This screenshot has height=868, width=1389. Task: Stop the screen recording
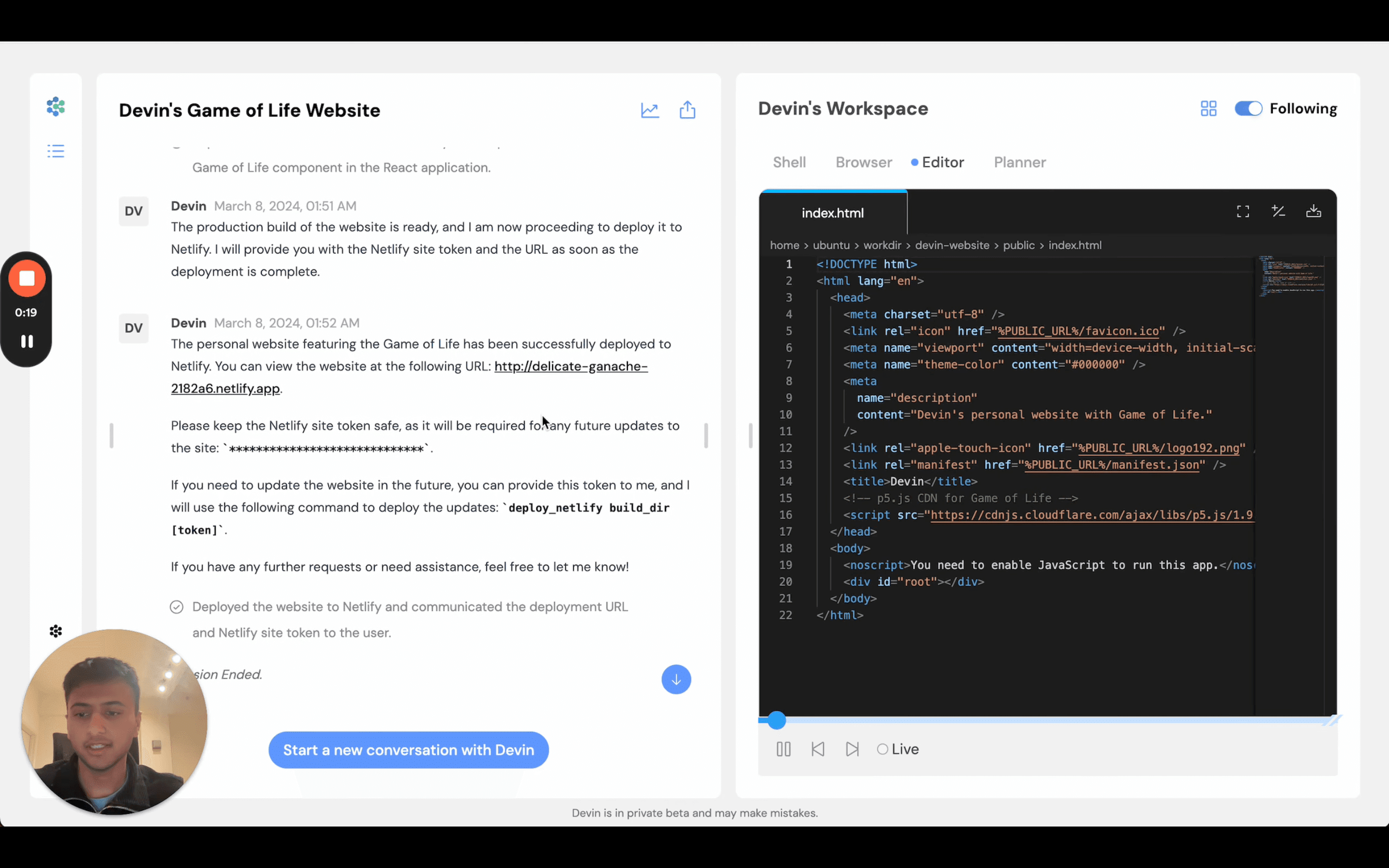tap(27, 279)
